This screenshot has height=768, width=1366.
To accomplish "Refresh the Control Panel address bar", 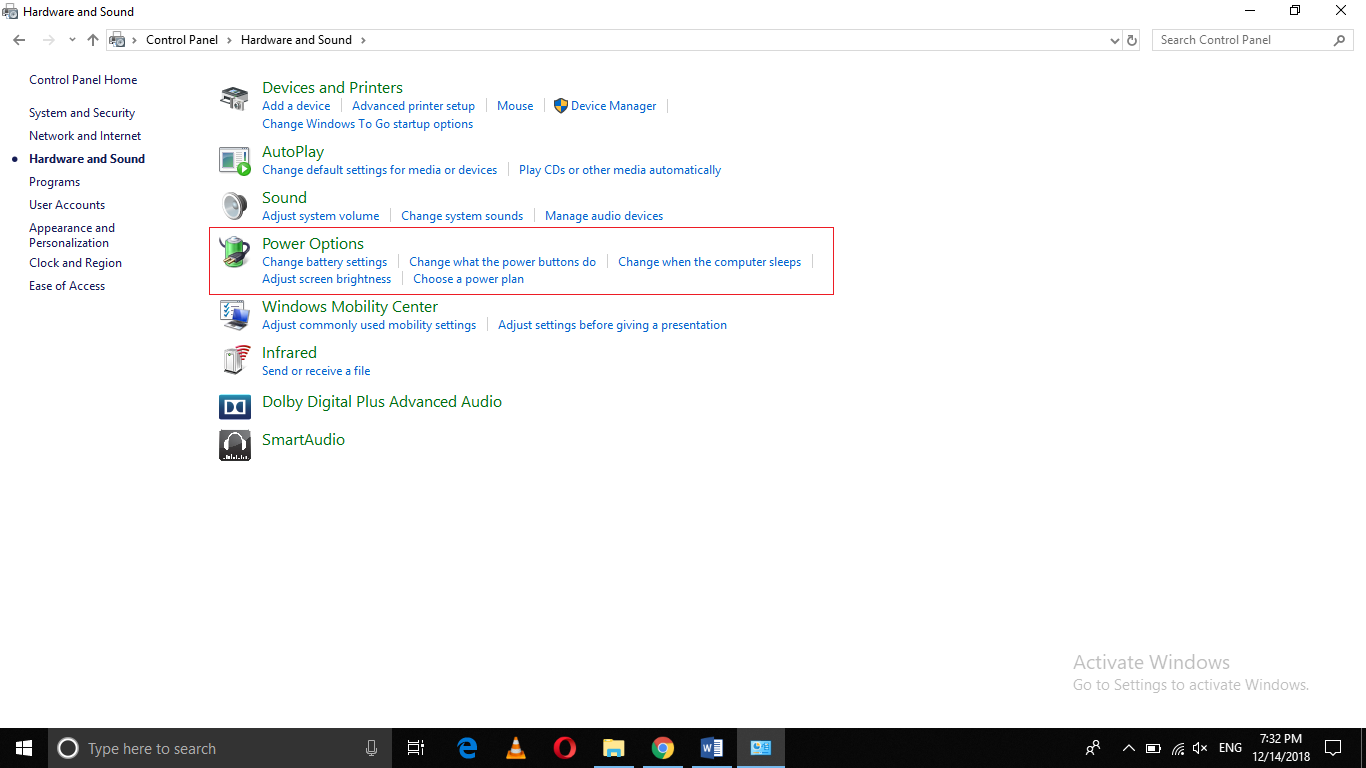I will [x=1132, y=40].
